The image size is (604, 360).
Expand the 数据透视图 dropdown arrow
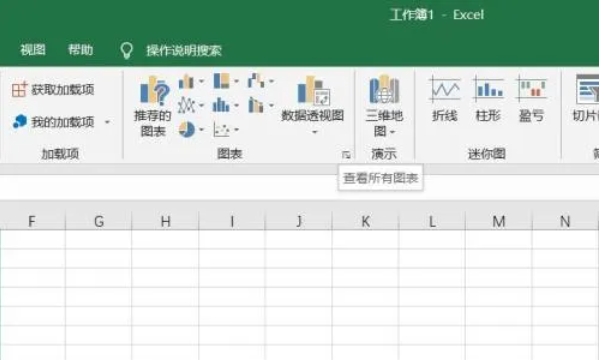coord(314,132)
